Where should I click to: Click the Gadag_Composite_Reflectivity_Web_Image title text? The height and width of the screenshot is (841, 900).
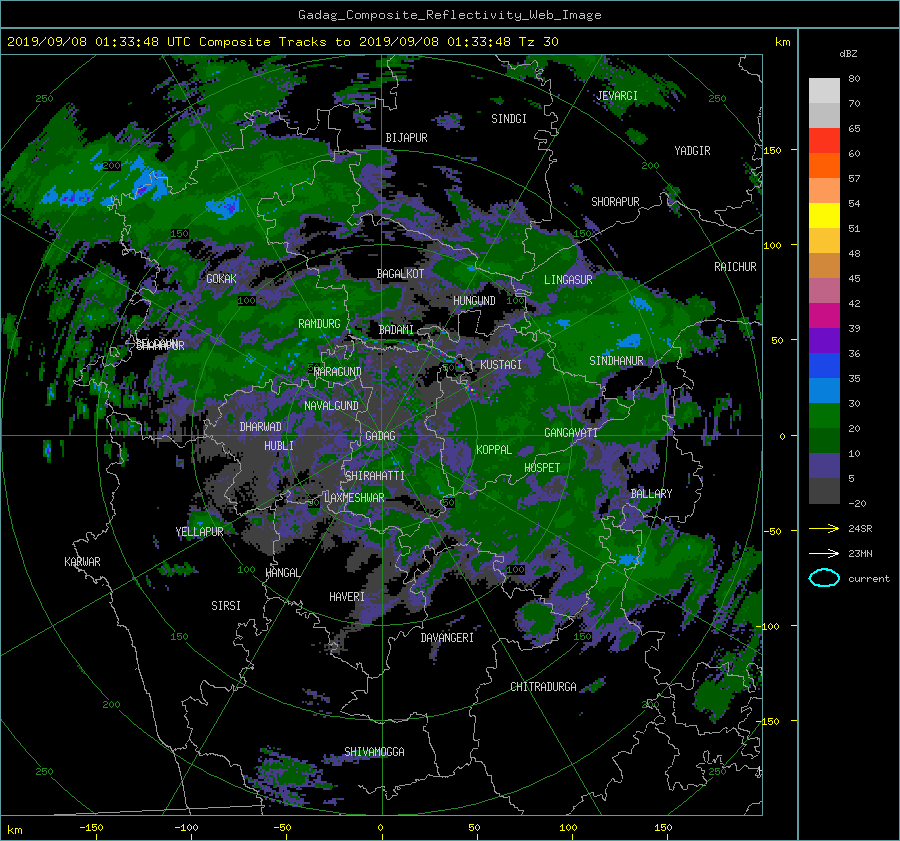pos(449,15)
